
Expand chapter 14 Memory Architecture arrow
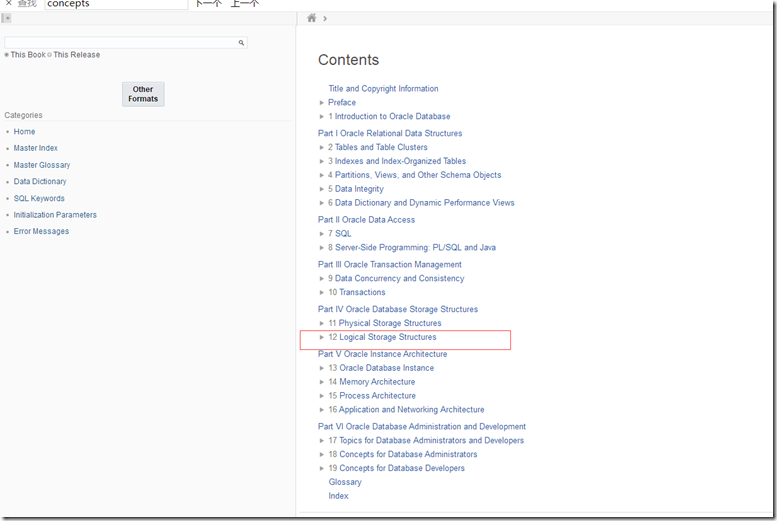[x=322, y=382]
